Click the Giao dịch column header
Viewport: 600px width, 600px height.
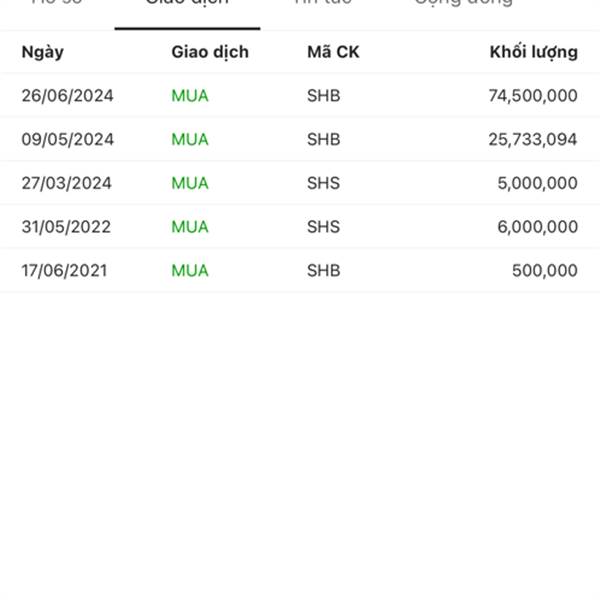[210, 52]
